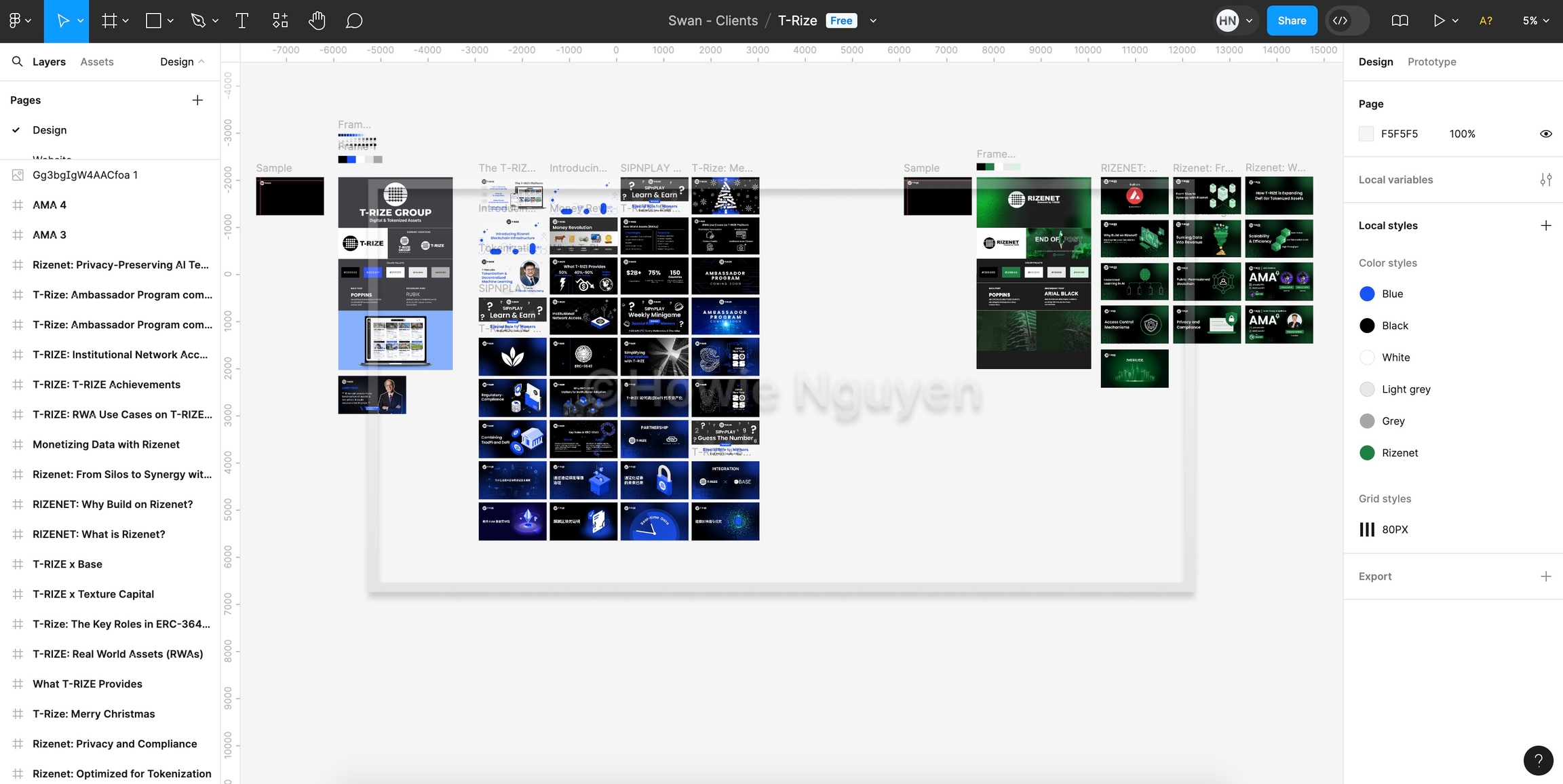Toggle page background visibility eye

tap(1545, 134)
